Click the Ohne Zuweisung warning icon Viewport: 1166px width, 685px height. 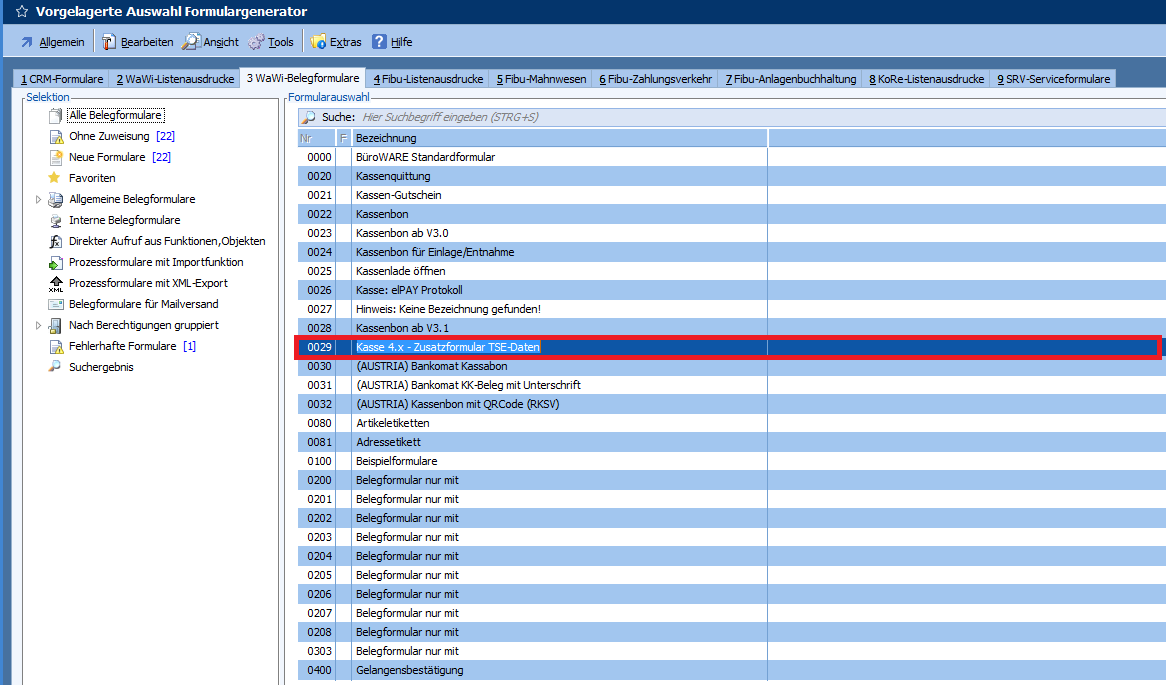pyautogui.click(x=55, y=136)
